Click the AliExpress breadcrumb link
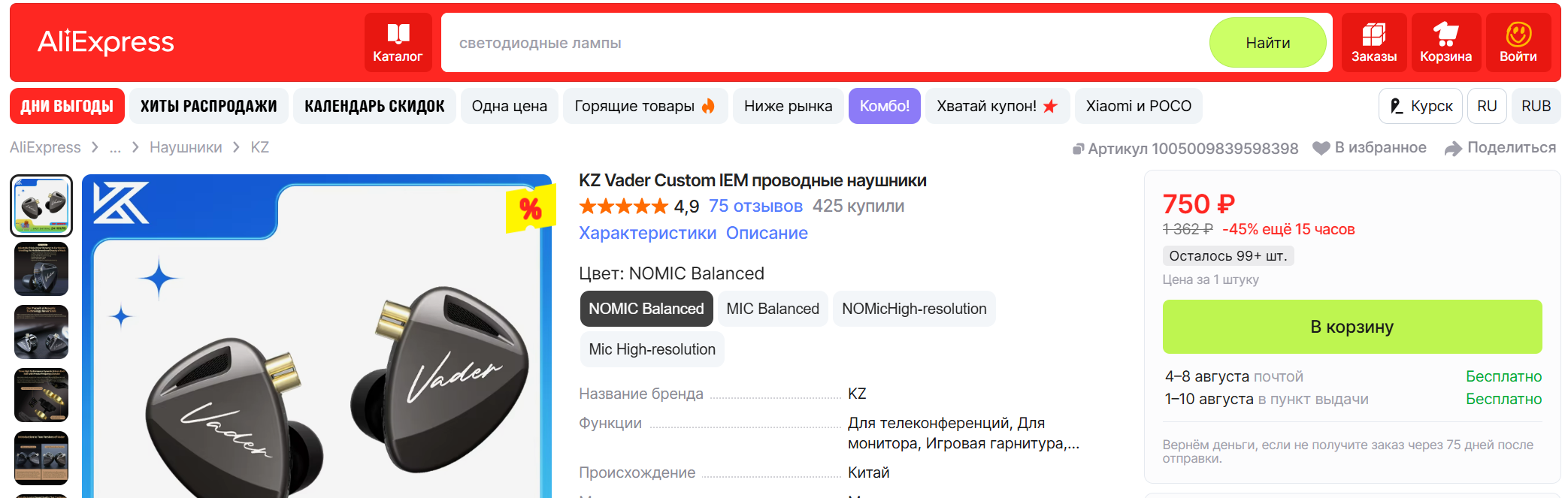 coord(45,147)
